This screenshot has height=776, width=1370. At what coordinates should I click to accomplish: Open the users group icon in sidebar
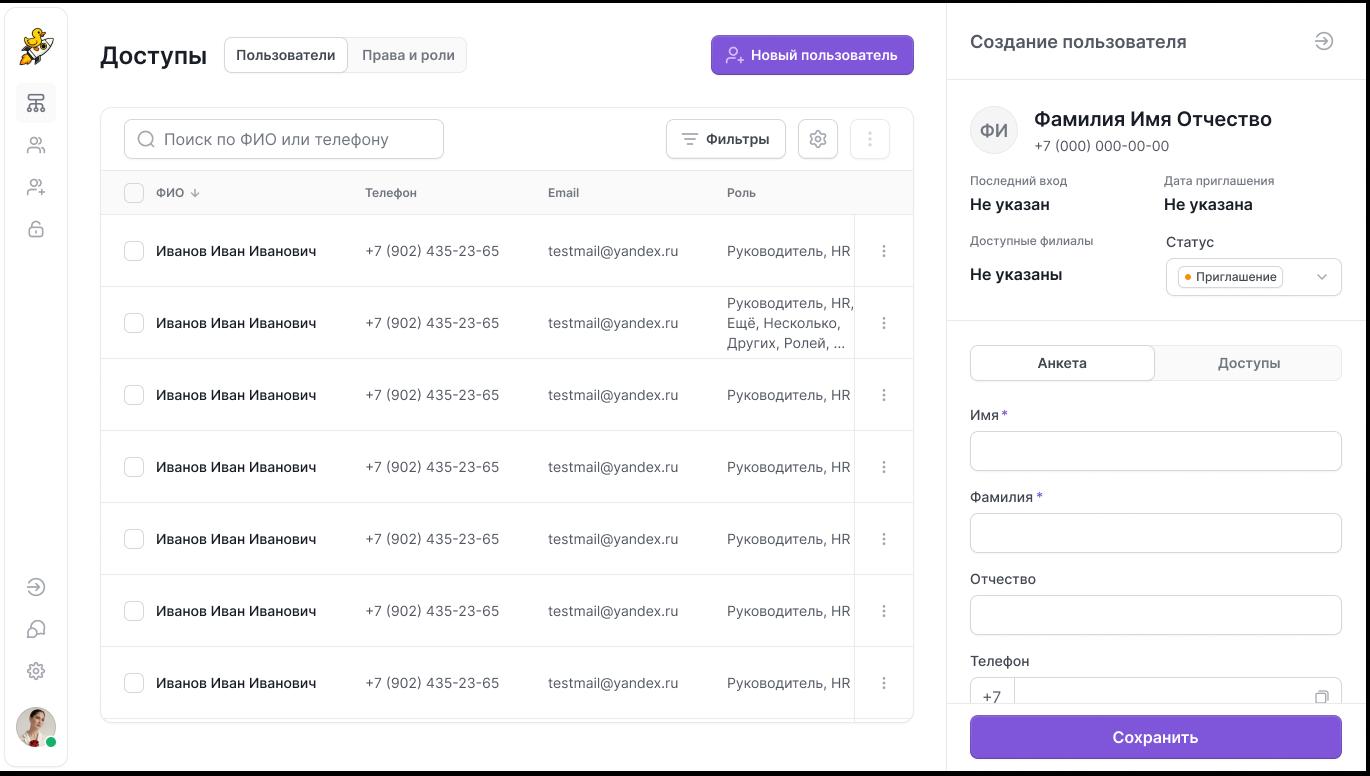(x=36, y=146)
